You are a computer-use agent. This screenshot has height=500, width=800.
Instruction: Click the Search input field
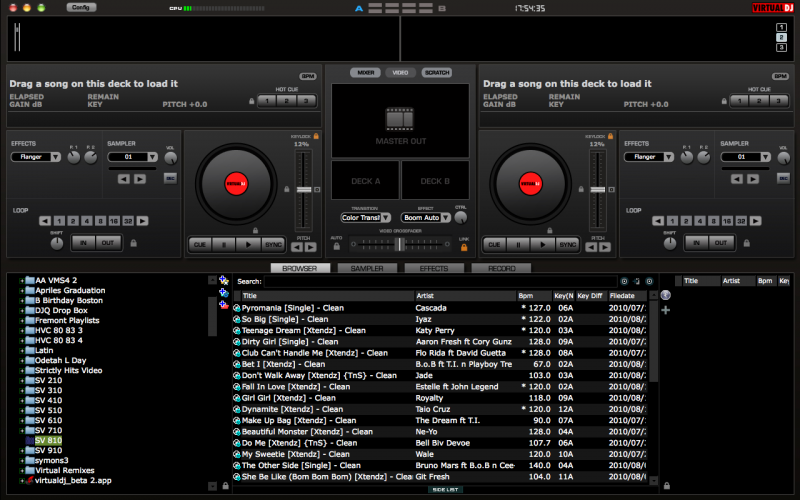point(440,282)
